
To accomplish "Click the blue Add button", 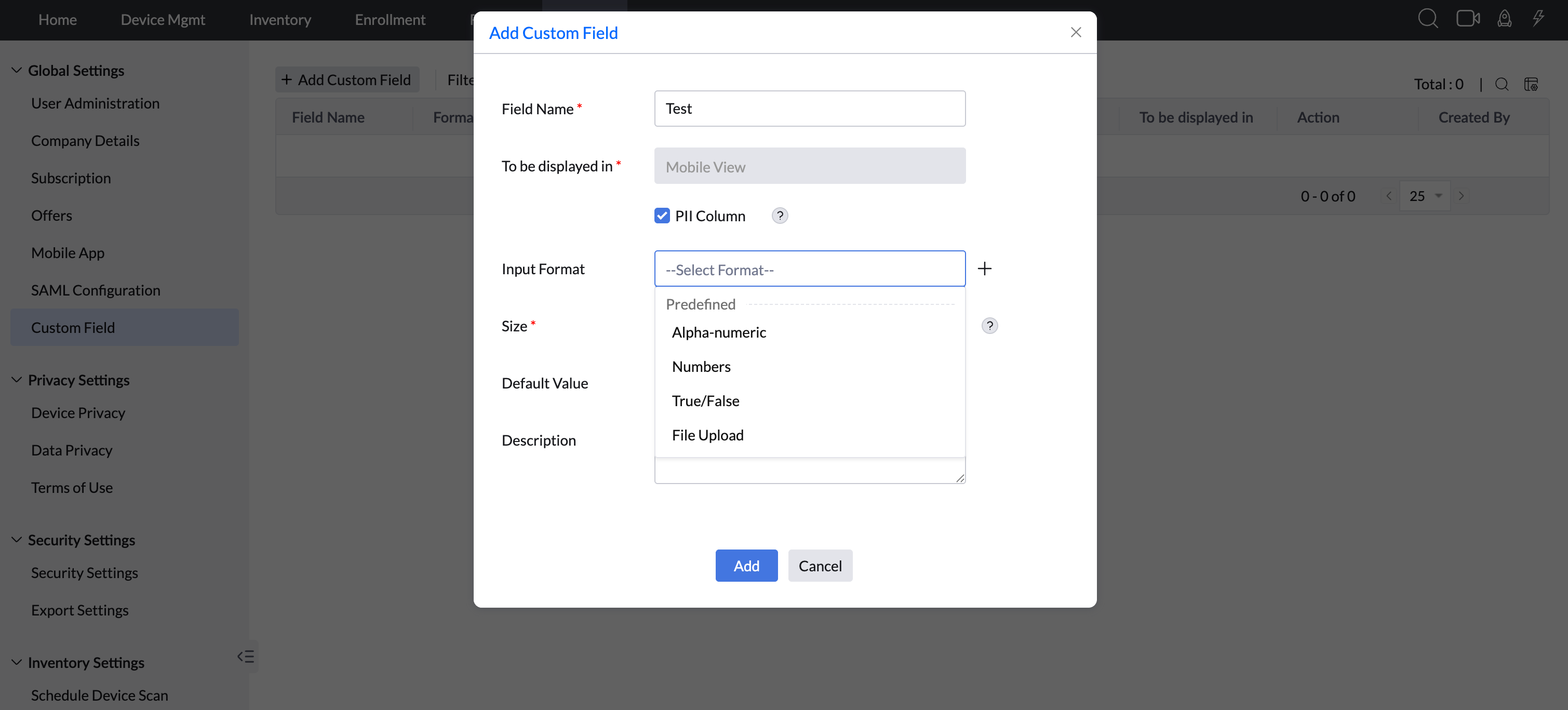I will (746, 566).
